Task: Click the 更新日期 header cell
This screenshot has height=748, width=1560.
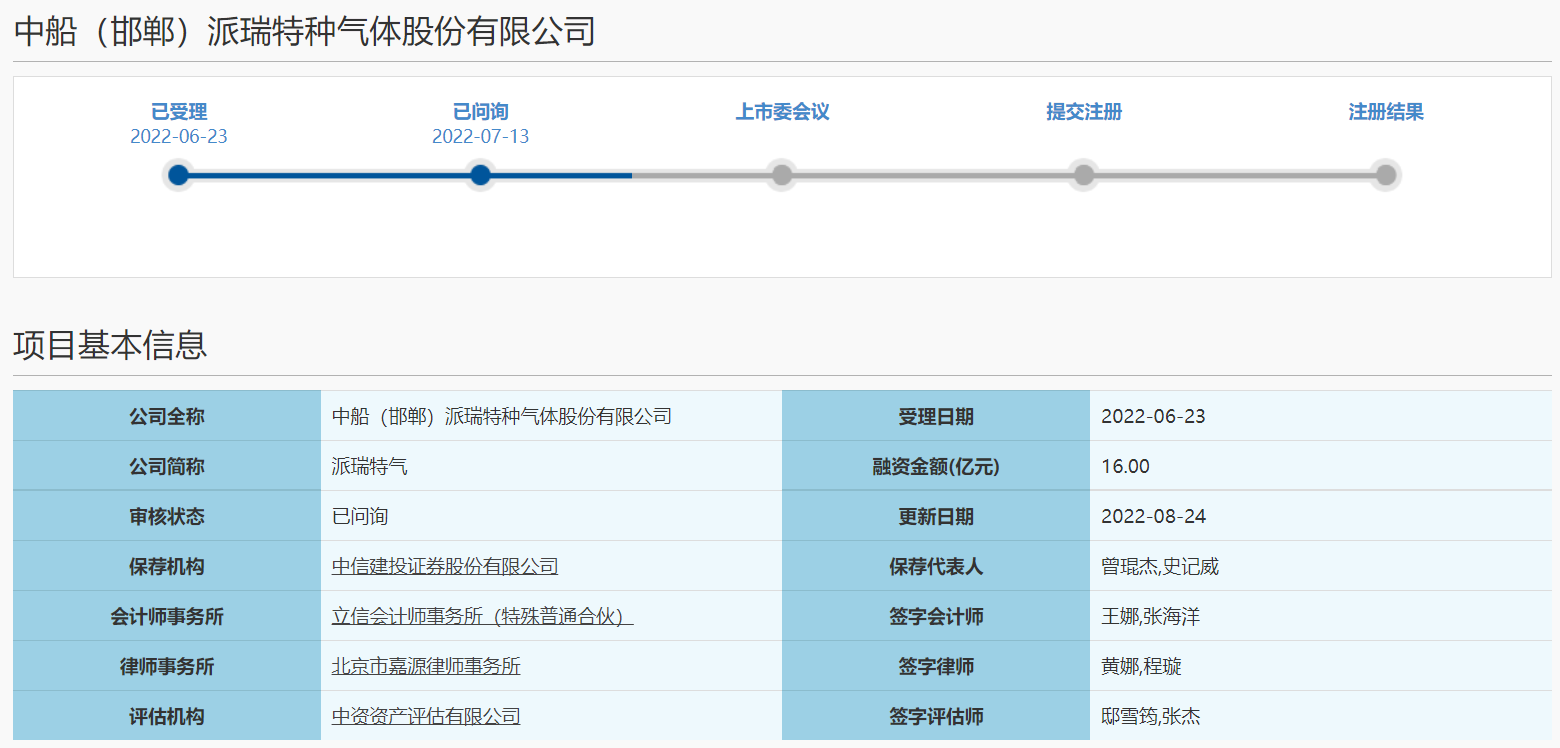Action: pos(936,516)
